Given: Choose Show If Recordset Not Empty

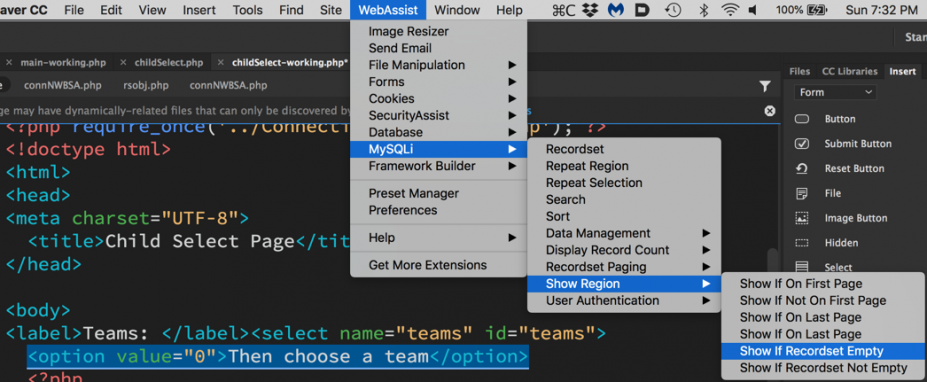Looking at the screenshot, I should (x=823, y=368).
